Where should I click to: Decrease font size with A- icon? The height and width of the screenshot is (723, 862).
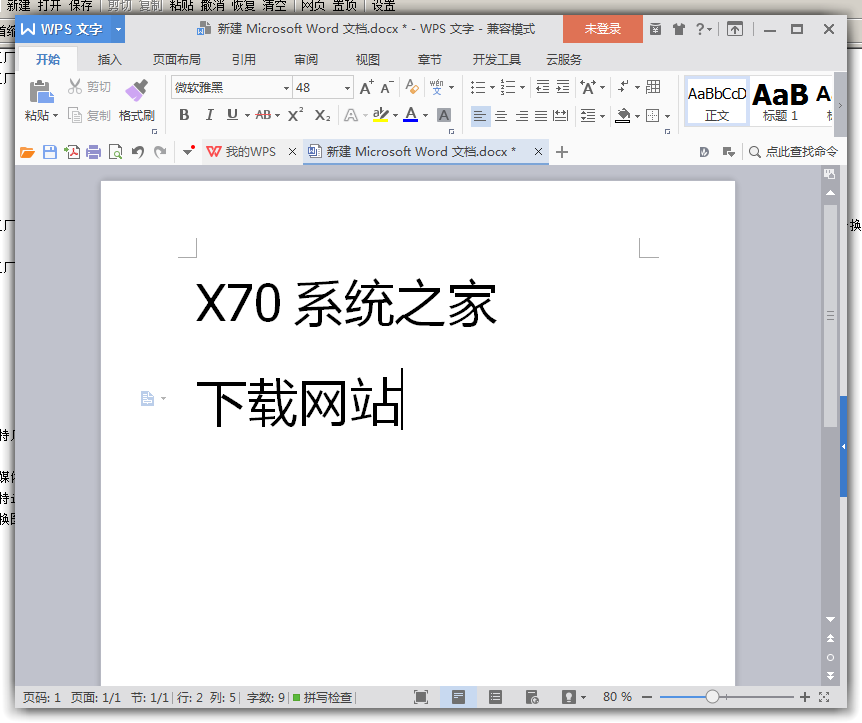387,87
